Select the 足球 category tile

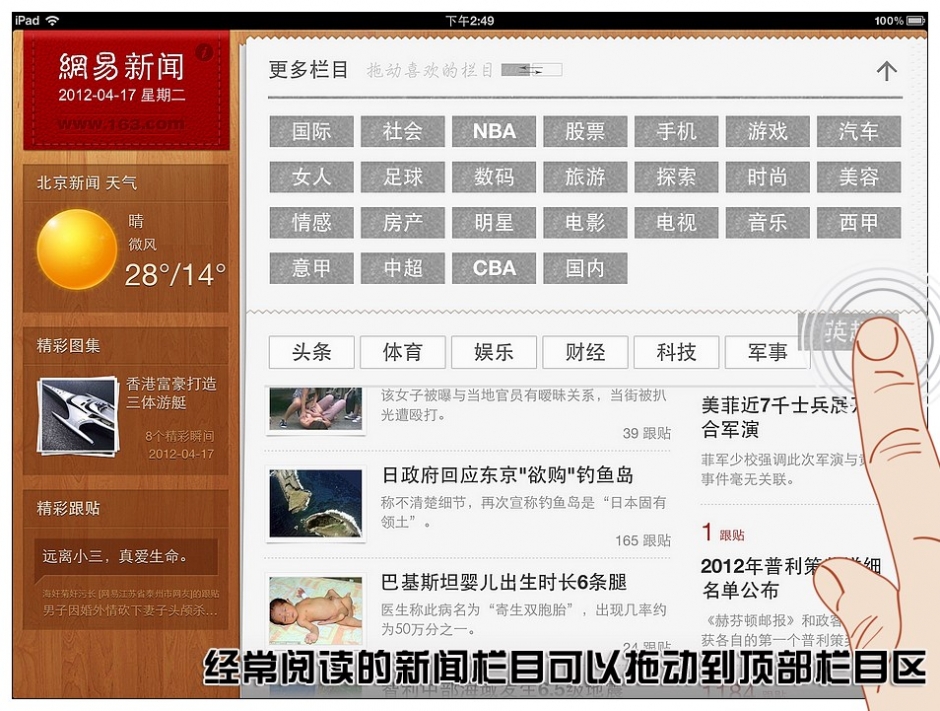coord(403,177)
